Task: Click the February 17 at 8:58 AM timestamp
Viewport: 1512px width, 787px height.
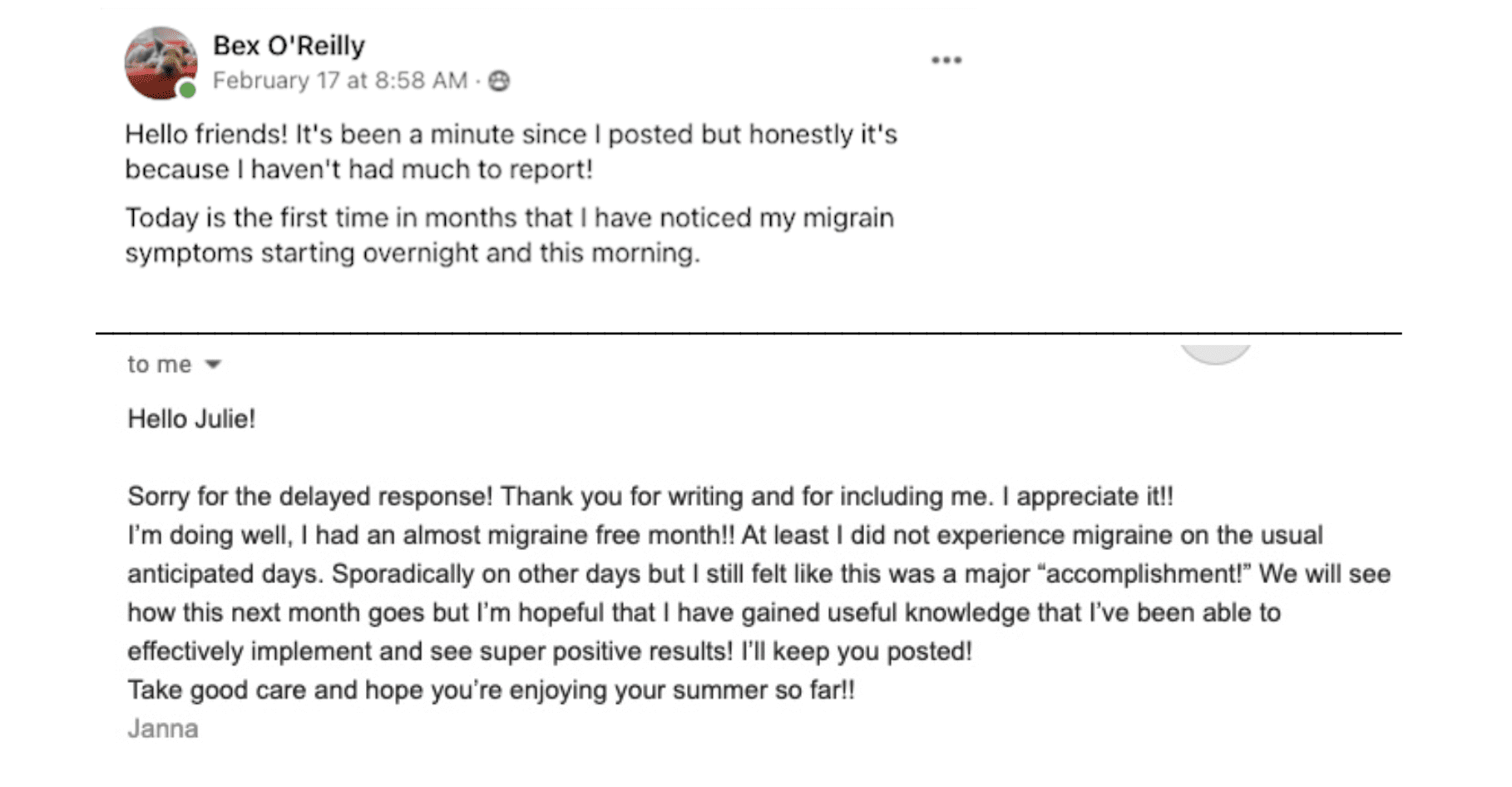Action: [340, 81]
